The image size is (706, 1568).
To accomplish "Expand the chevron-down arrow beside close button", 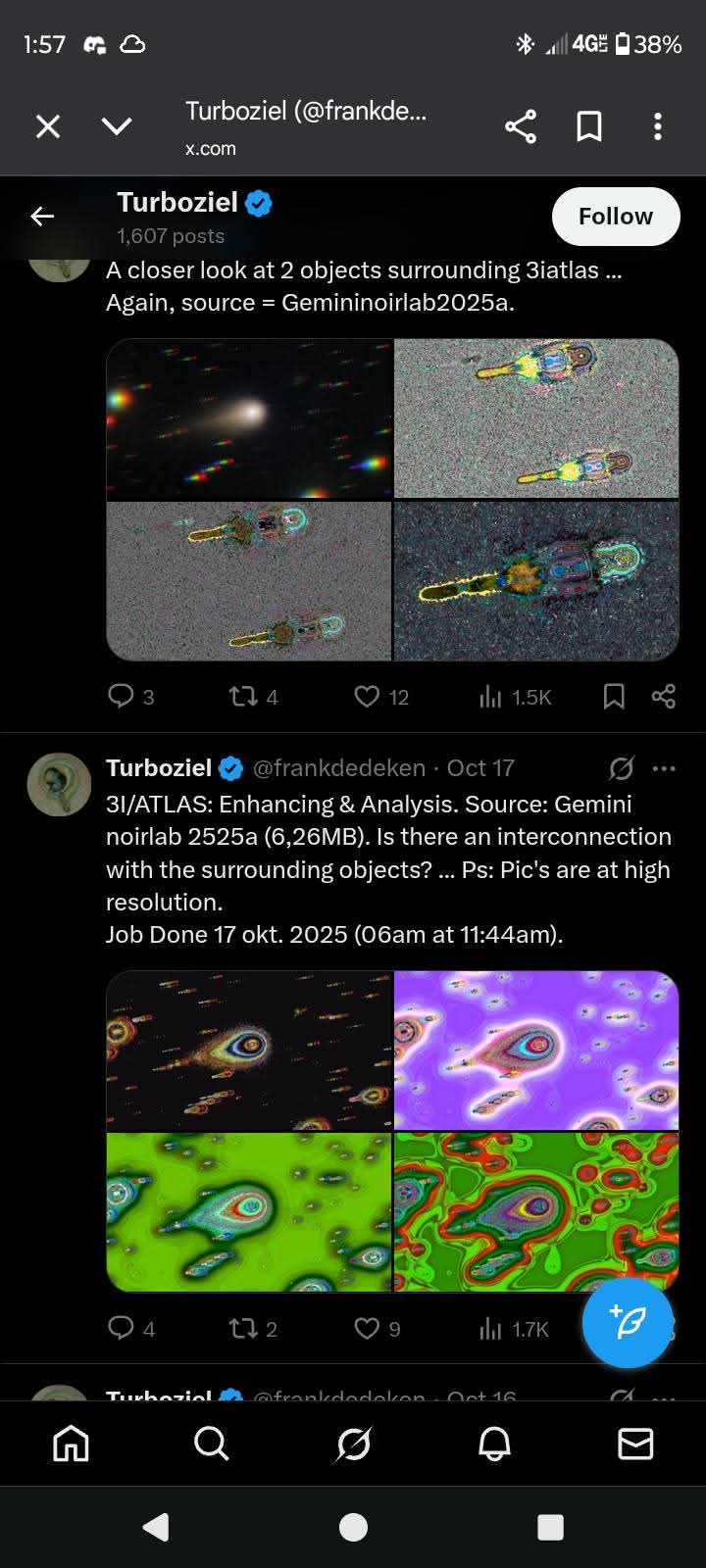I will (x=117, y=126).
